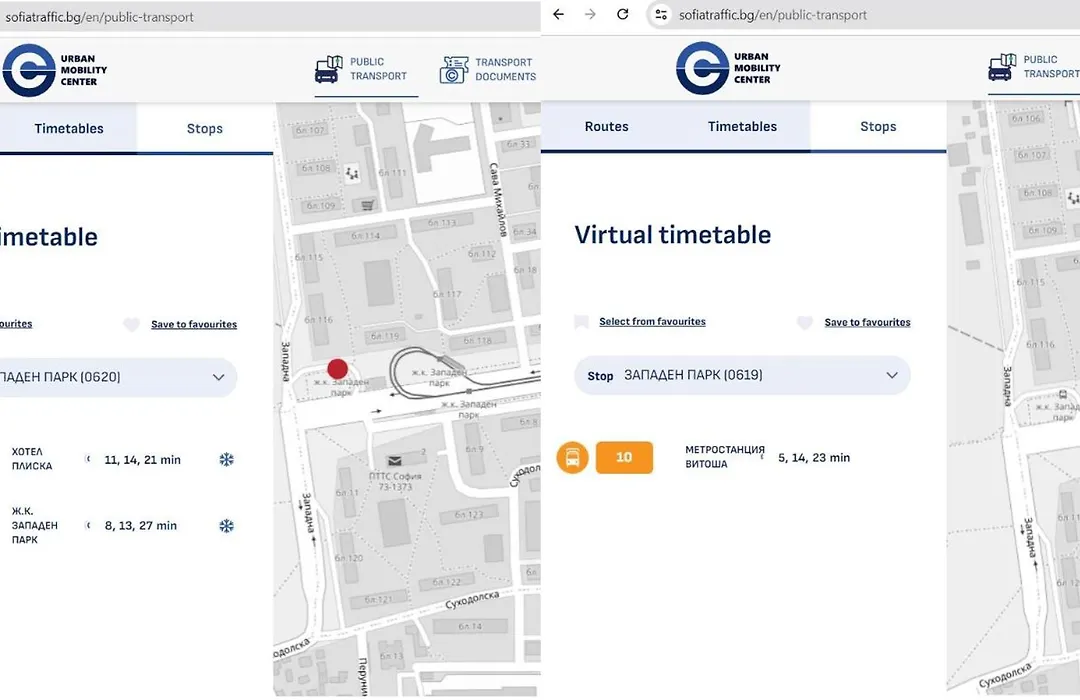Click the playground icon on left map
Image resolution: width=1080 pixels, height=700 pixels.
pyautogui.click(x=352, y=174)
